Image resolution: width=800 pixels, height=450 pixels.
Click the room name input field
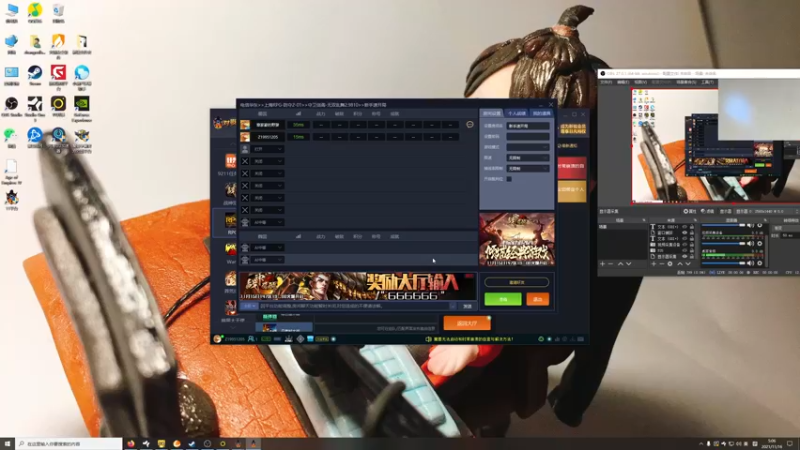pos(528,126)
